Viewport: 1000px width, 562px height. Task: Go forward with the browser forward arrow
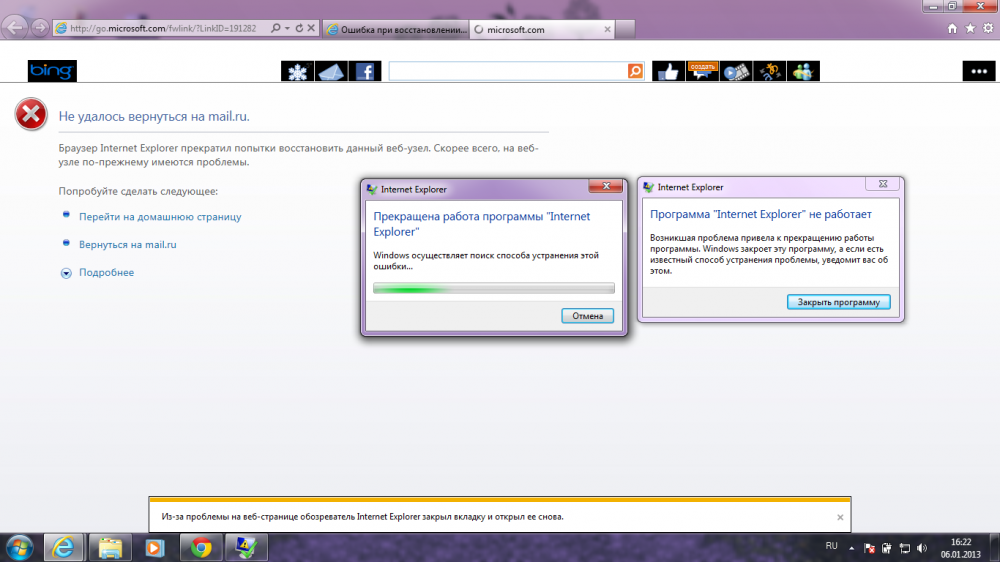click(x=40, y=27)
